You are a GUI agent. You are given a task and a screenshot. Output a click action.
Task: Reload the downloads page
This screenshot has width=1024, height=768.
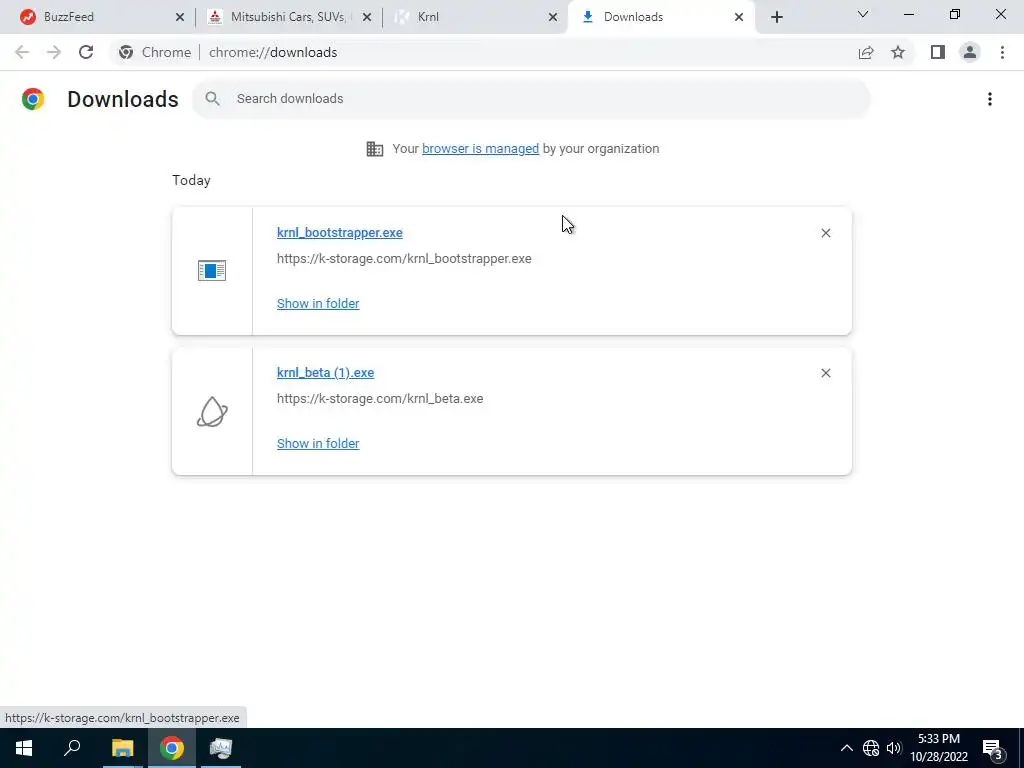86,52
